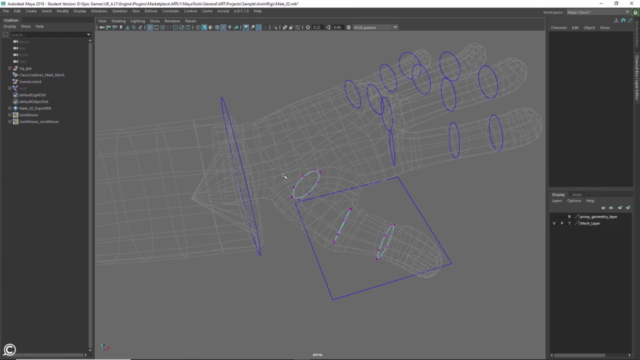Select the defaultObjectSet item
Viewport: 640px width, 360px height.
(x=33, y=102)
